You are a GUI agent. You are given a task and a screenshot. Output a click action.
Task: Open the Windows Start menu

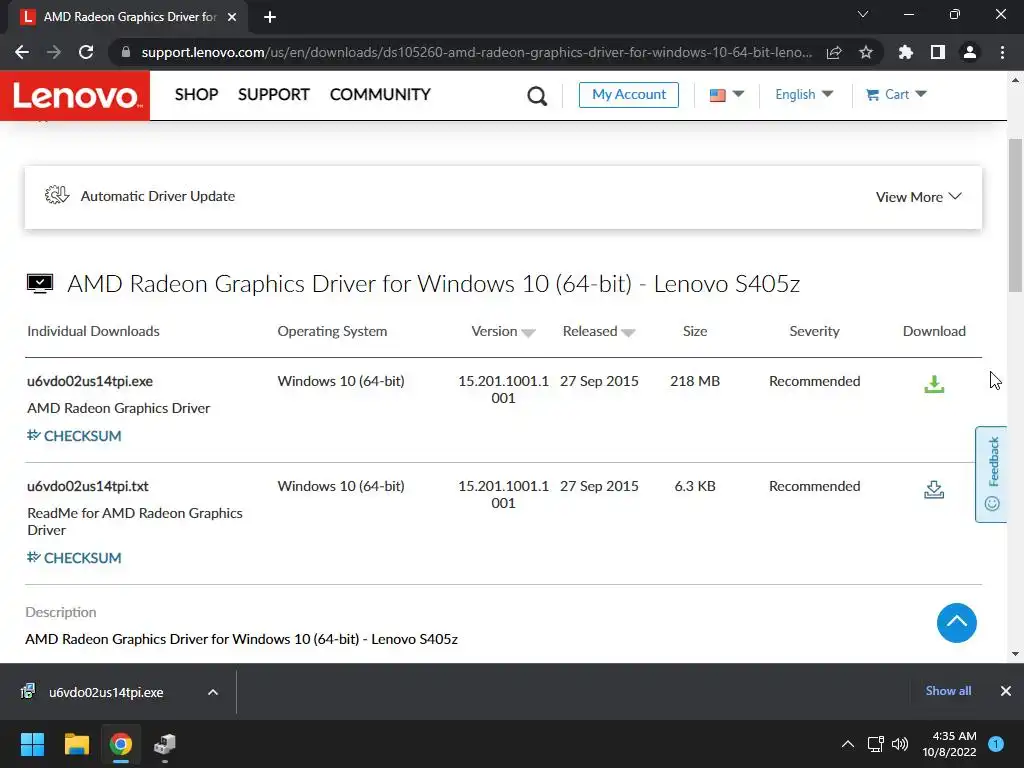point(32,744)
